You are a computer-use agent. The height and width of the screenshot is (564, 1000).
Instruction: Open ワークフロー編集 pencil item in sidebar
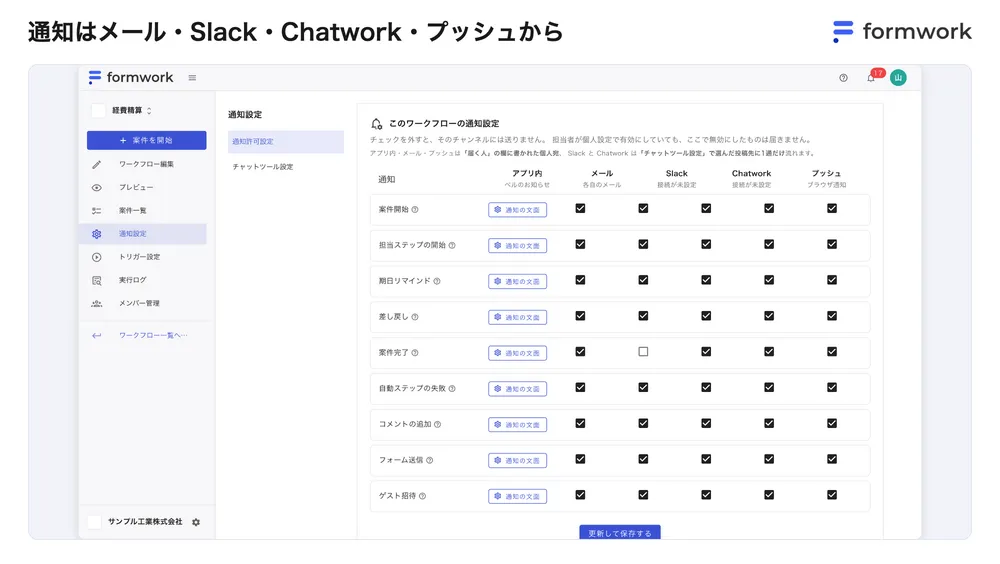click(146, 164)
